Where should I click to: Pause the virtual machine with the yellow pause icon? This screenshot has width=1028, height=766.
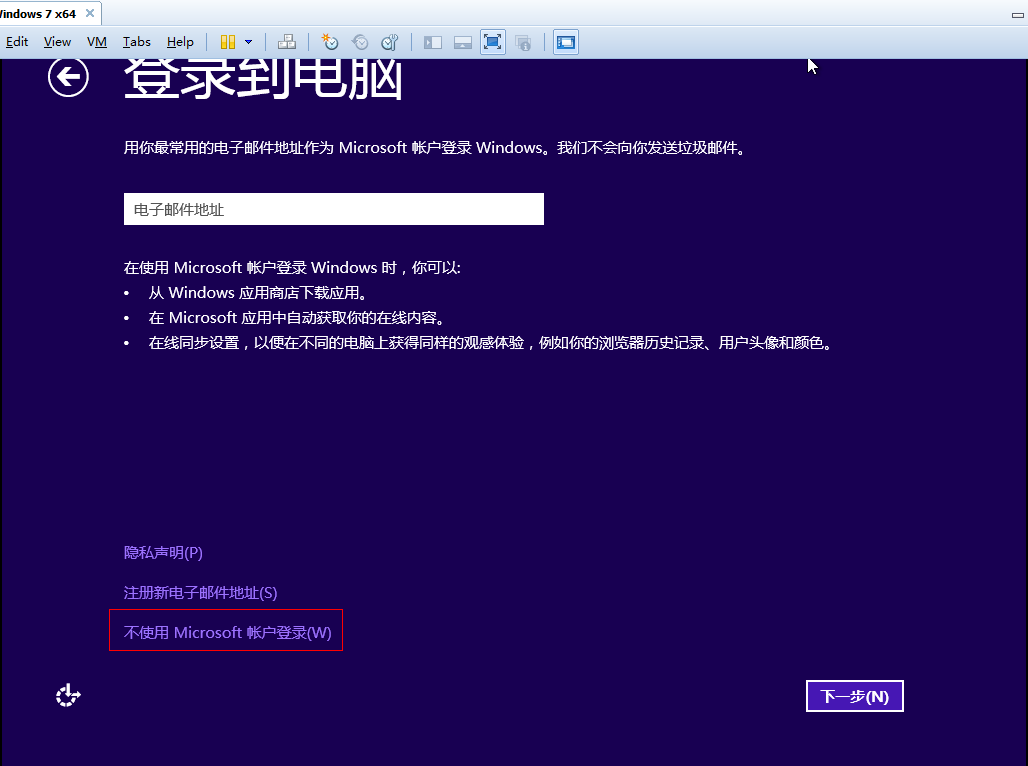(x=227, y=42)
